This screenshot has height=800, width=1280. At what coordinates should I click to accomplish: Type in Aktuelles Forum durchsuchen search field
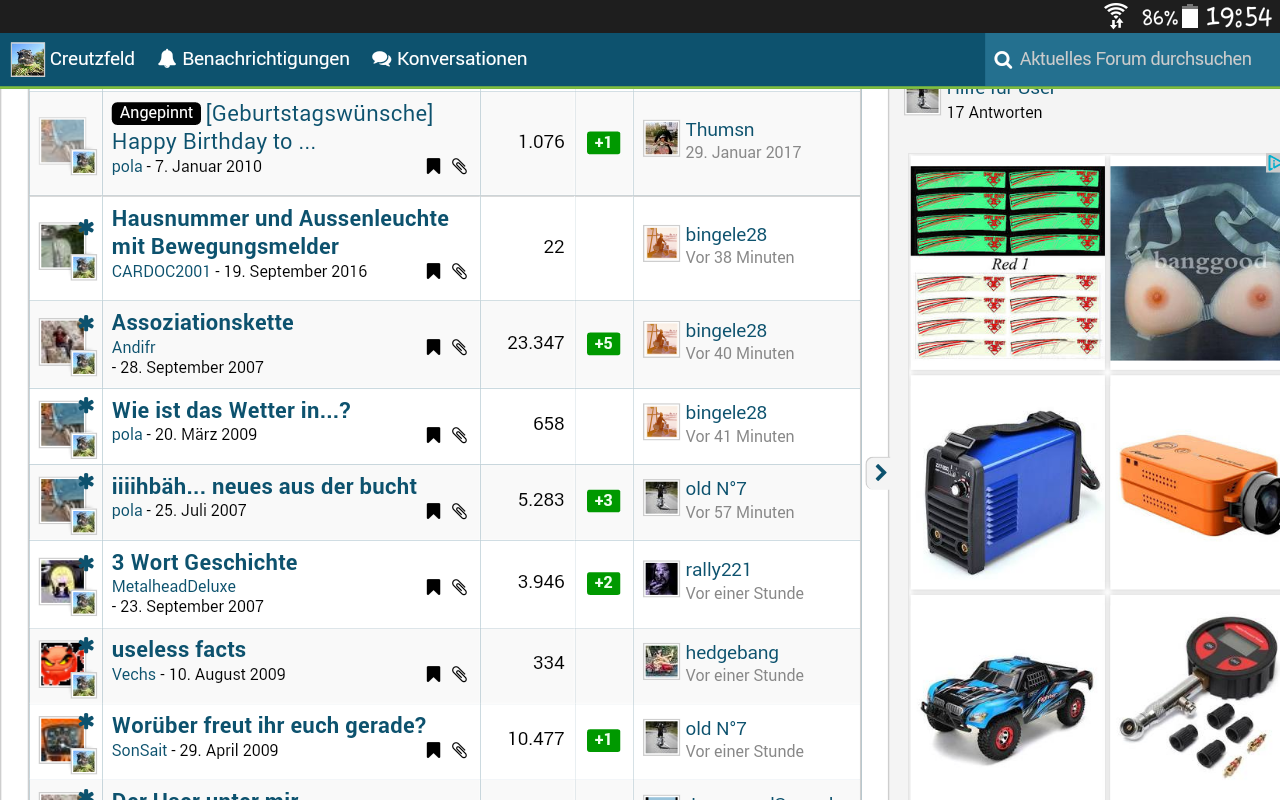(1135, 59)
